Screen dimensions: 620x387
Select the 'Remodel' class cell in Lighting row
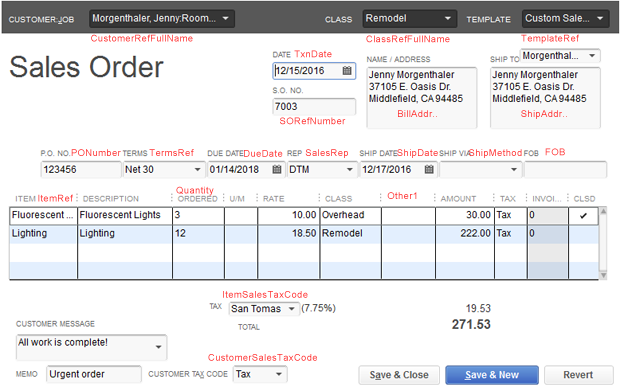pyautogui.click(x=351, y=234)
